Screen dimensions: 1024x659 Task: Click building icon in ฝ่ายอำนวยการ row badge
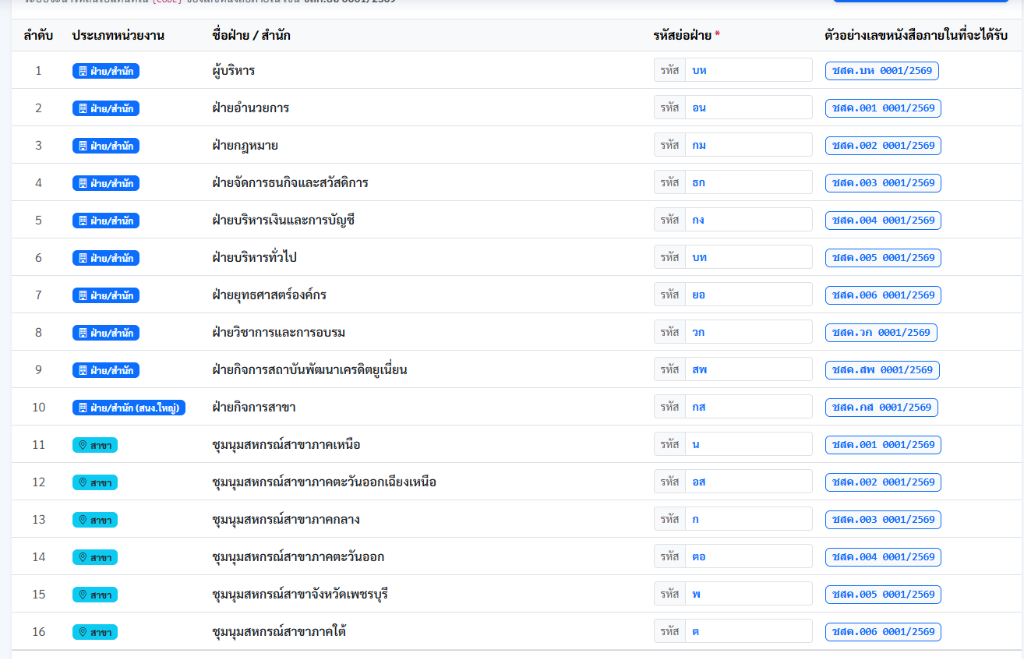[x=83, y=108]
